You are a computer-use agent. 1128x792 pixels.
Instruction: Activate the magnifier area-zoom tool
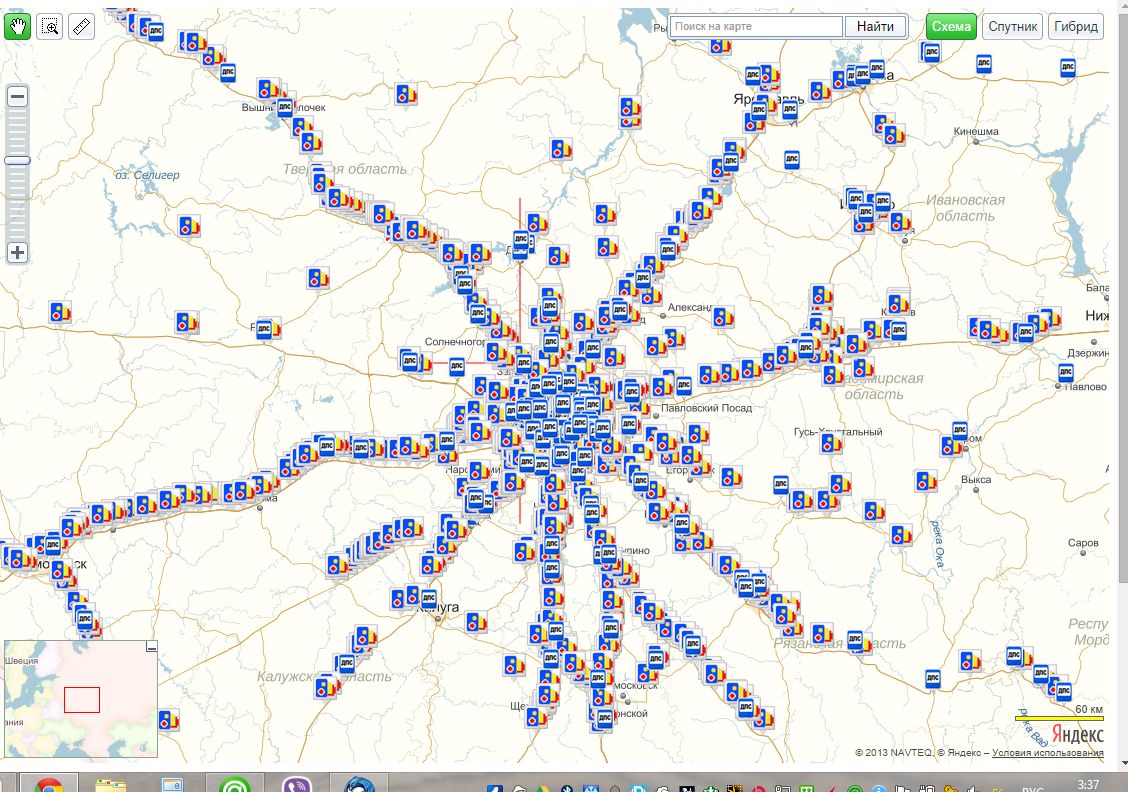[x=49, y=27]
